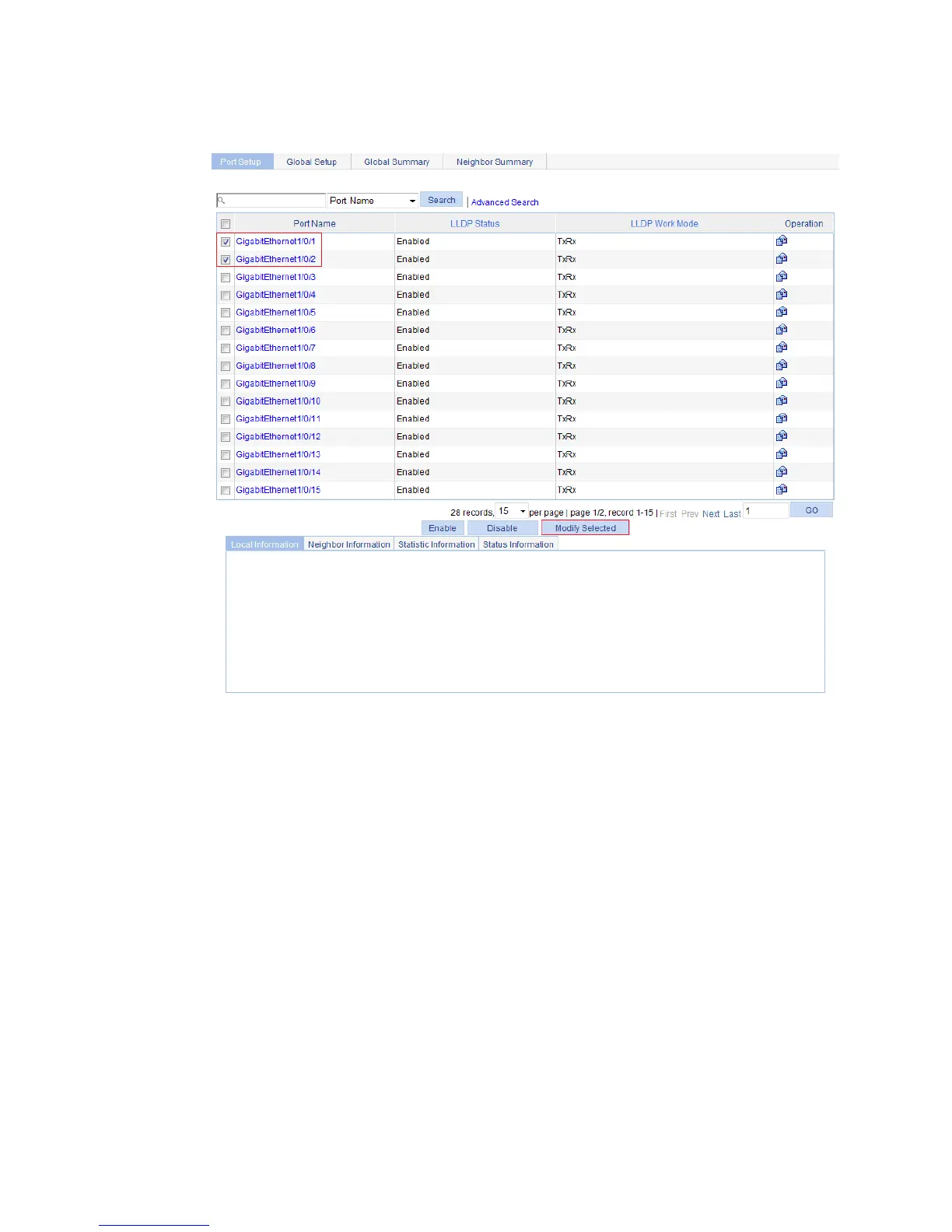This screenshot has height=1232, width=952.
Task: Focus the page number input field
Action: [x=766, y=511]
